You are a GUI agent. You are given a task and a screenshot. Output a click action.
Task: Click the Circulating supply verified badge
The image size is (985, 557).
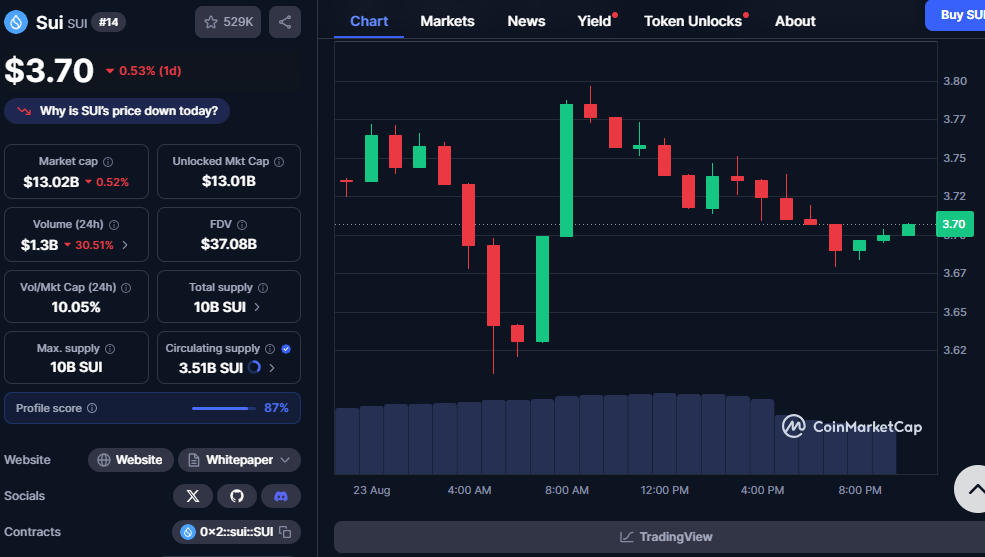286,349
